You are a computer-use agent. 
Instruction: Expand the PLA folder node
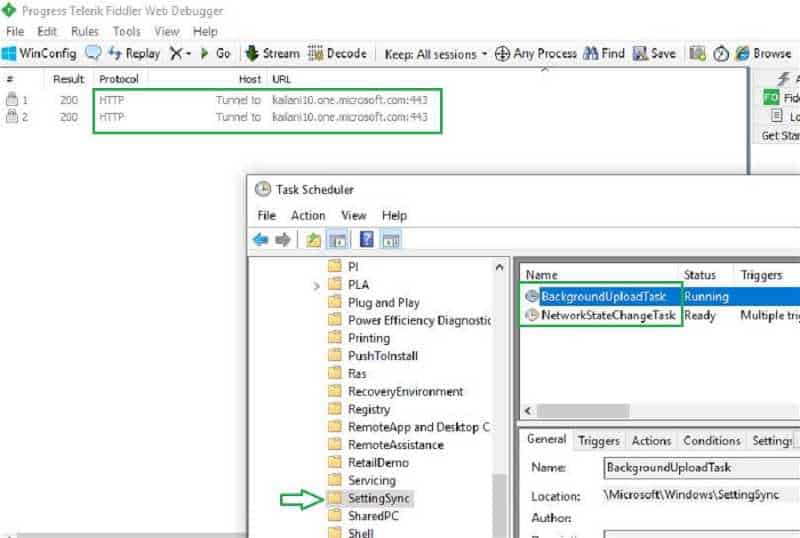tap(316, 286)
